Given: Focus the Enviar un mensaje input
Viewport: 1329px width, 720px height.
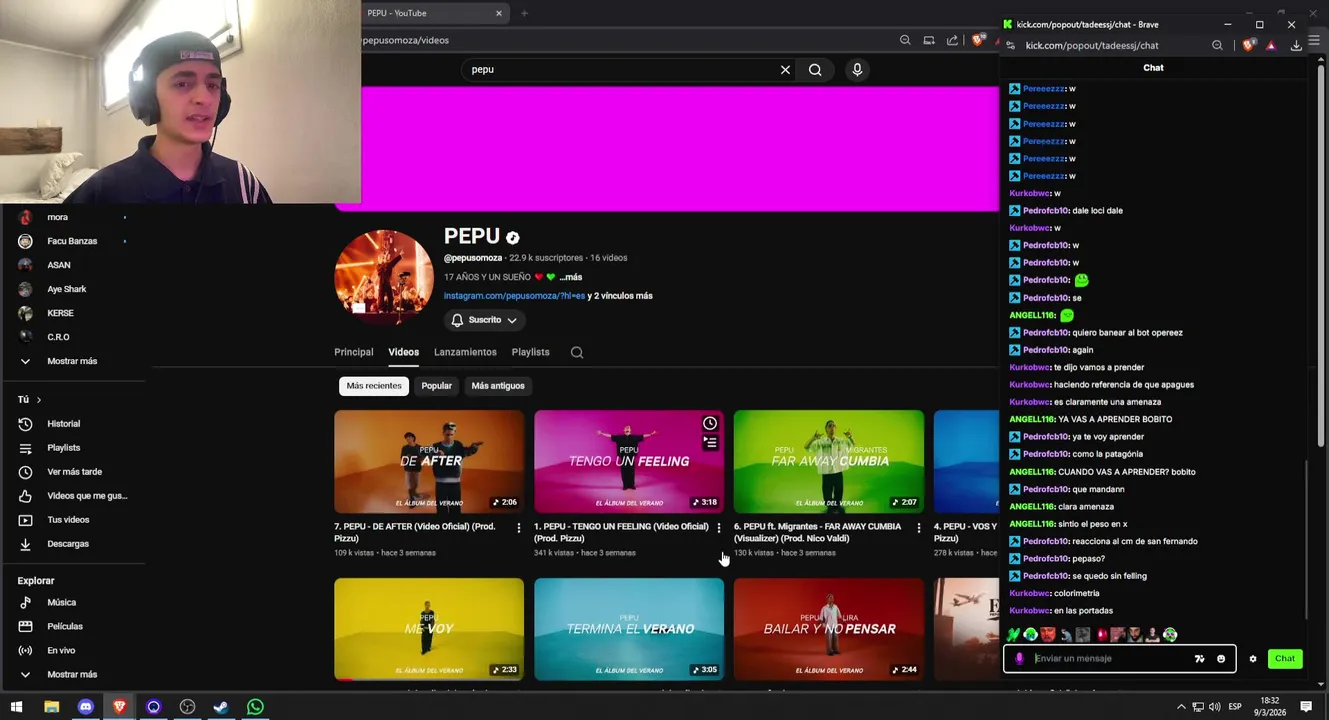Looking at the screenshot, I should click(x=1110, y=659).
